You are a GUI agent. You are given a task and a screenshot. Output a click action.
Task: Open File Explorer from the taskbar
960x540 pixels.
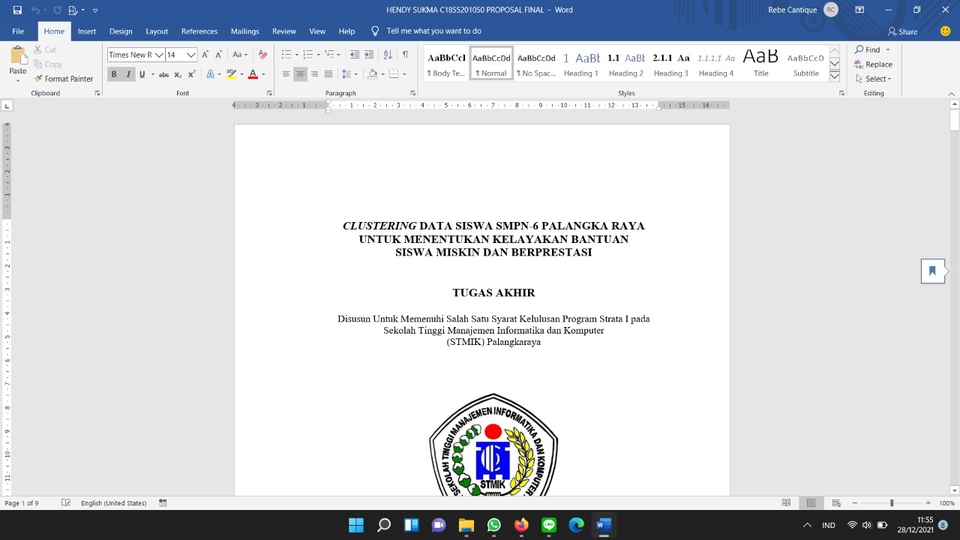tap(466, 525)
